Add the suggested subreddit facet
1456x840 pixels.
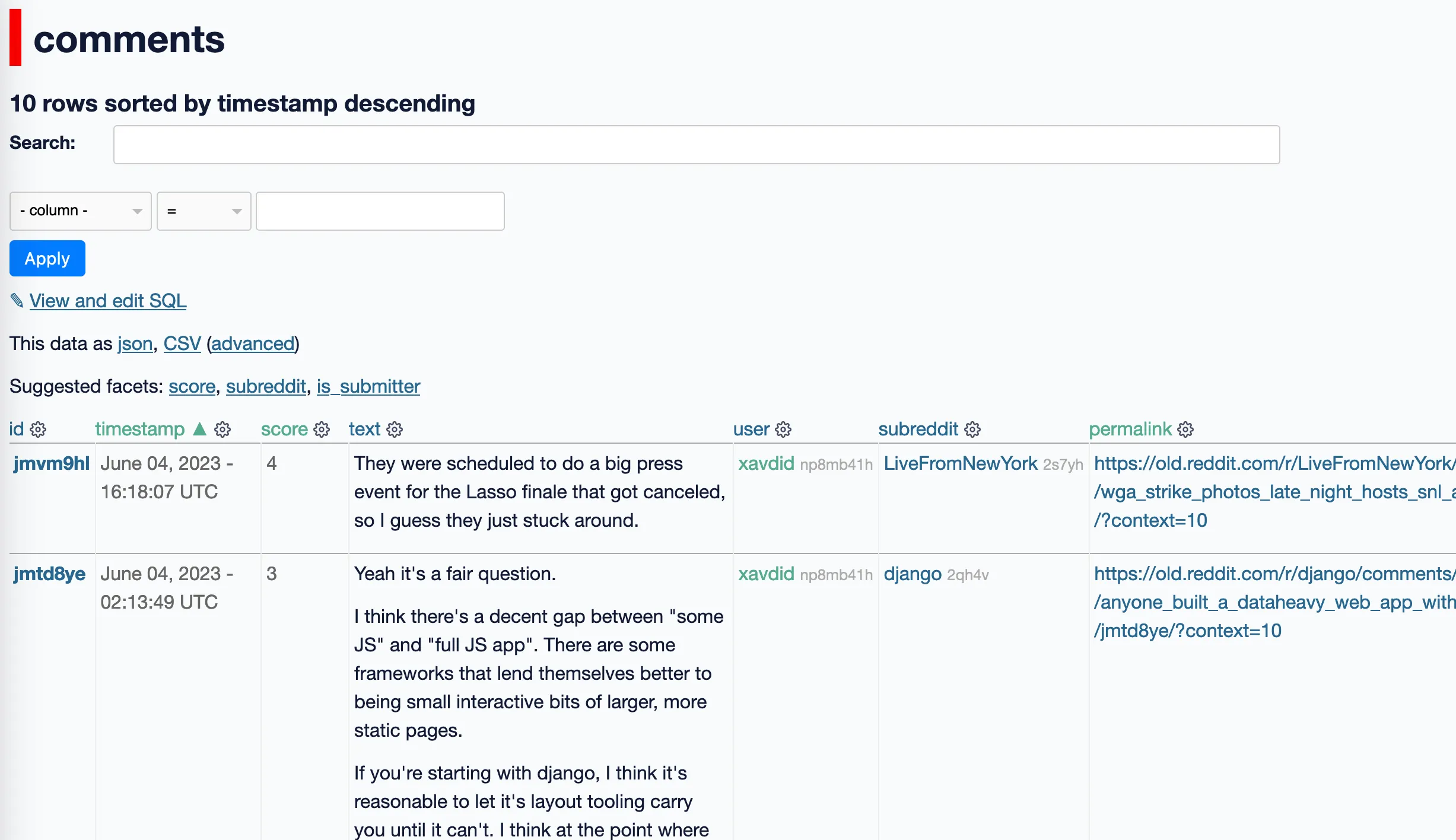point(266,387)
